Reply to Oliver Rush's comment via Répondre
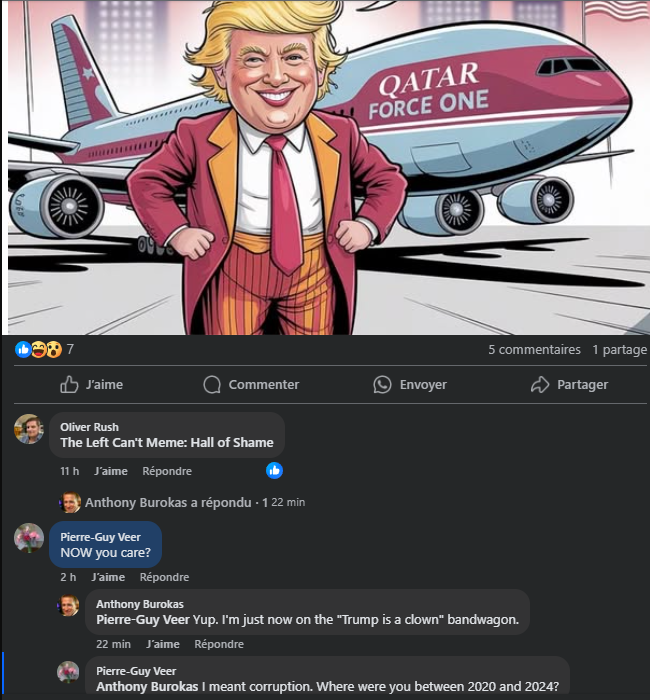Viewport: 650px width, 700px height. click(167, 471)
